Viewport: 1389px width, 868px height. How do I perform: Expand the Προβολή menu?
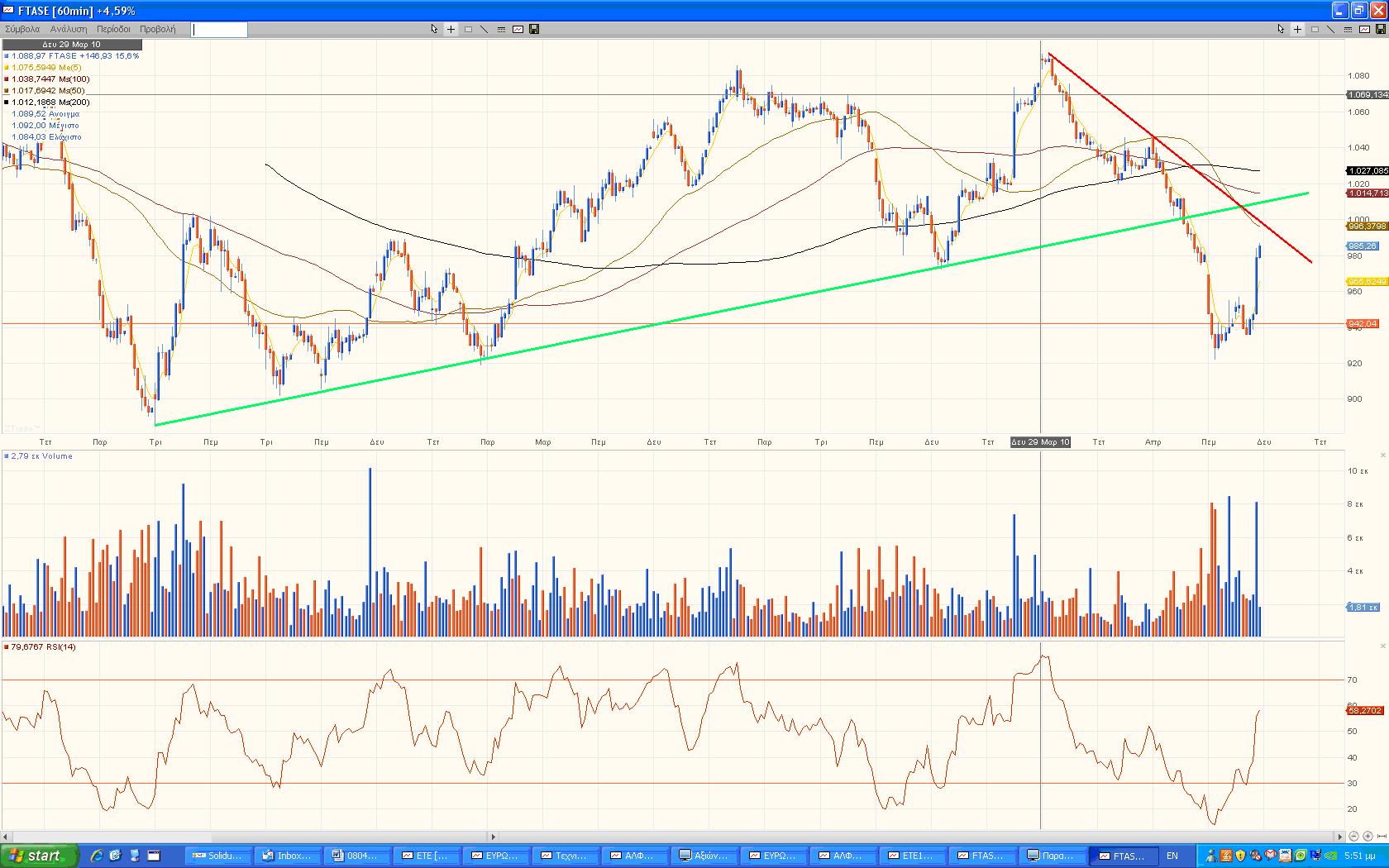tap(157, 29)
